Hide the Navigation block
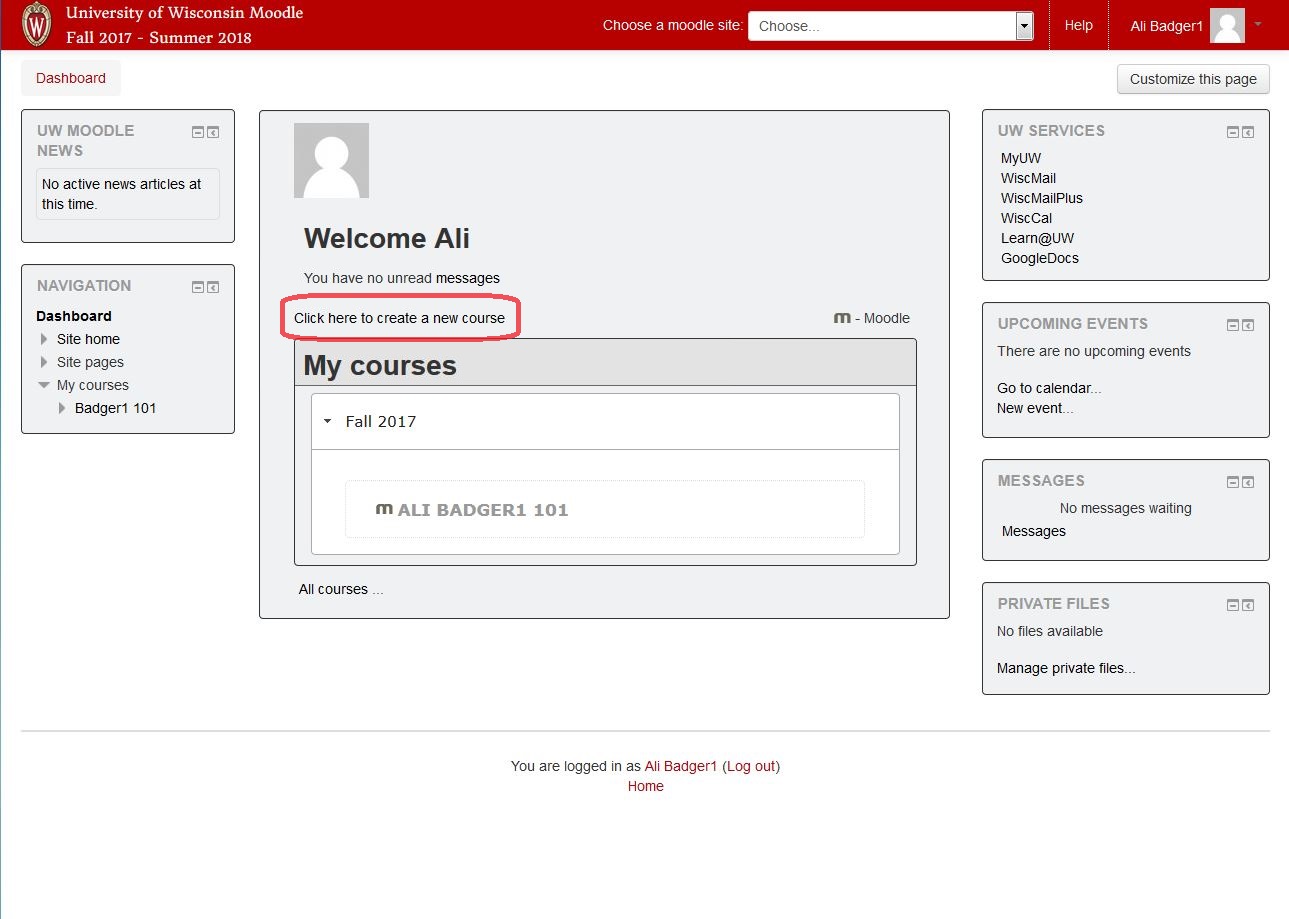This screenshot has width=1289, height=919. click(x=198, y=287)
